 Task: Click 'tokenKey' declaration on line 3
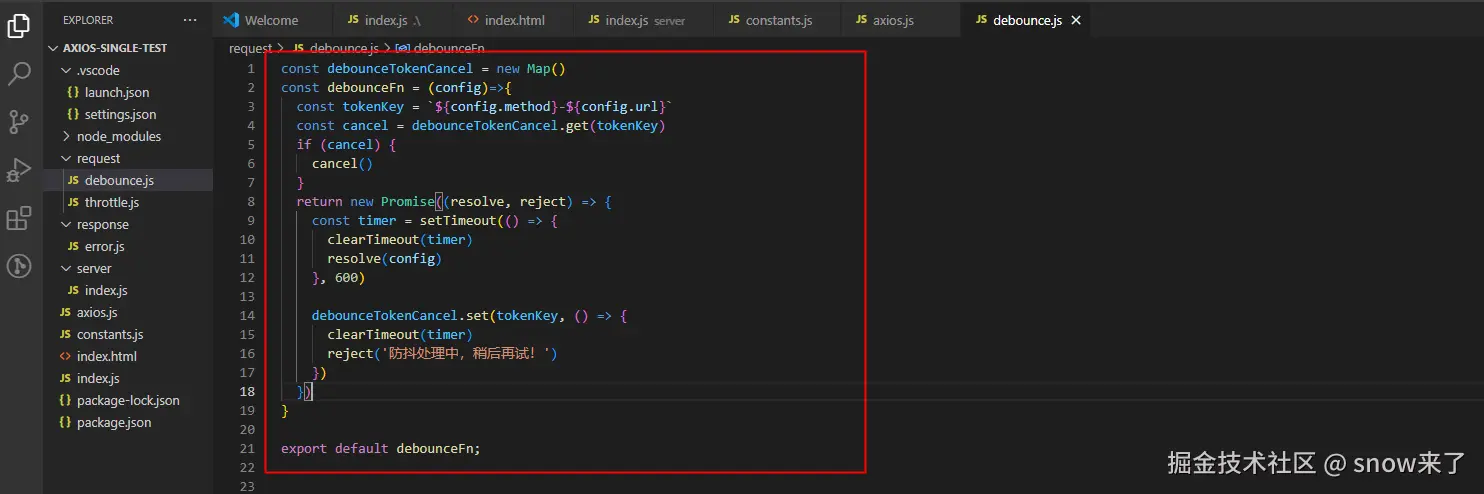(373, 107)
